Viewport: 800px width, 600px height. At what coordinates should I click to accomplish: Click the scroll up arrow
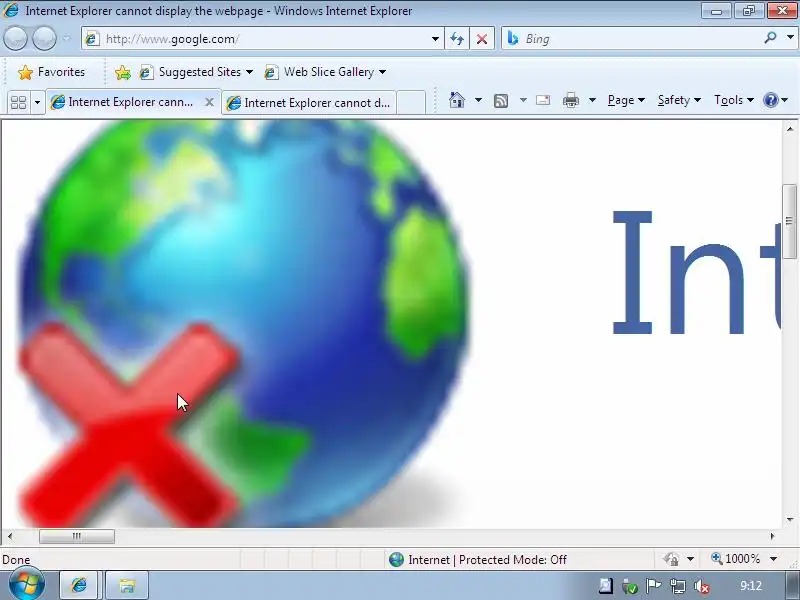tap(789, 129)
